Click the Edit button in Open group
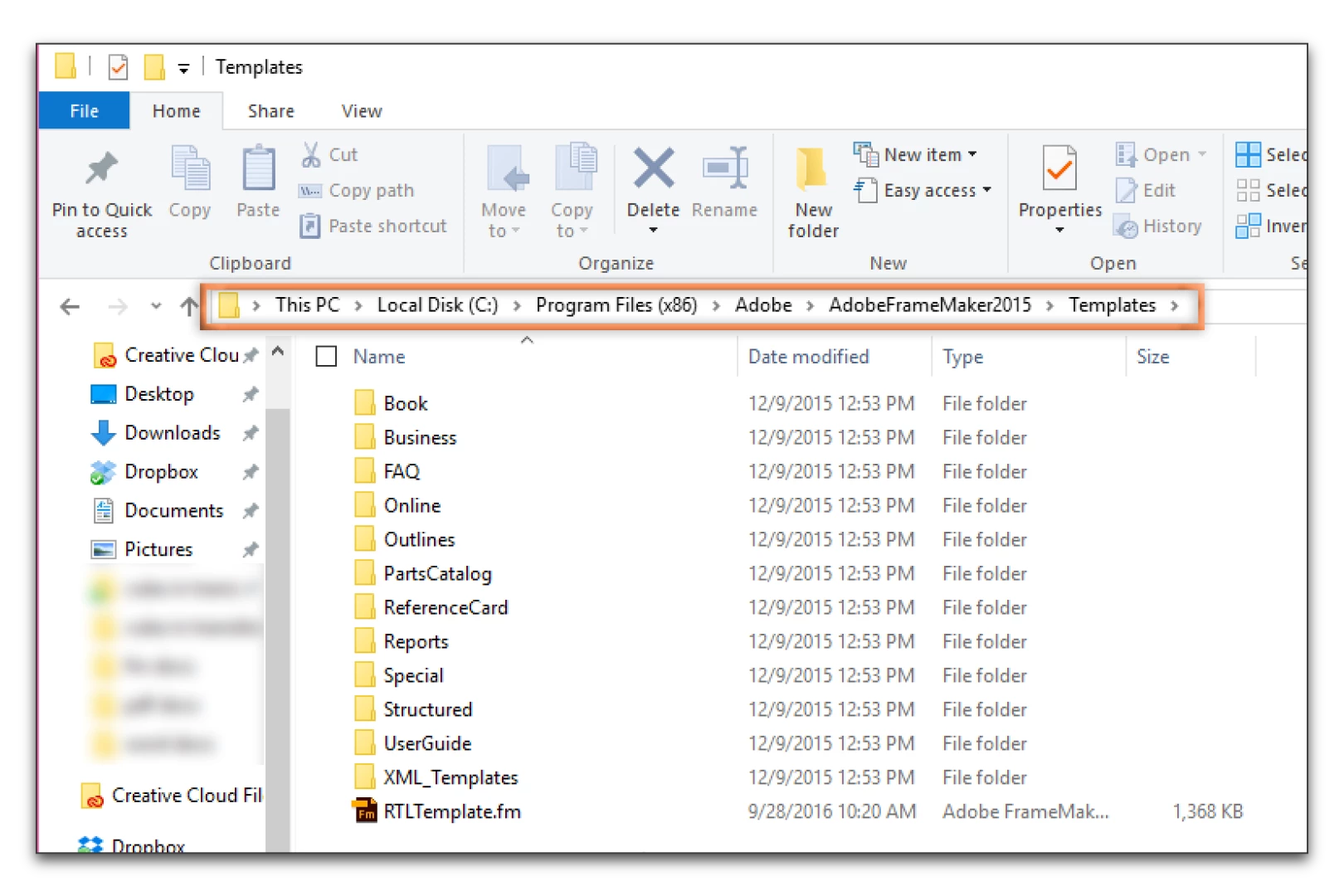This screenshot has height=896, width=1344. (1145, 191)
